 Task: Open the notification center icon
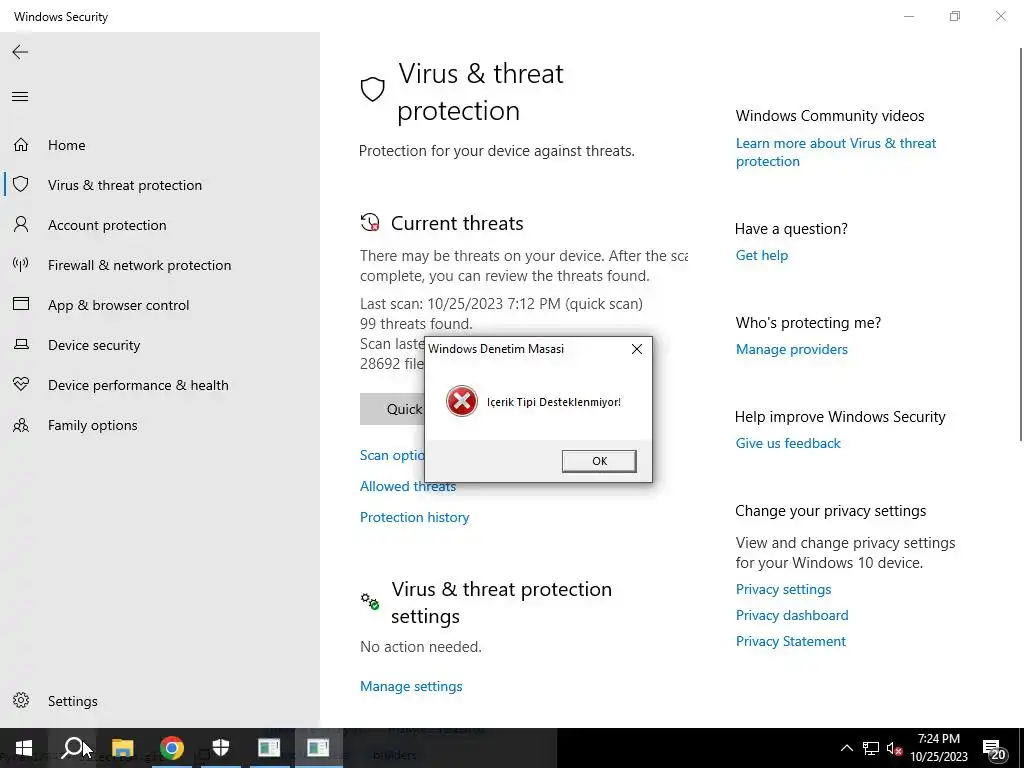(994, 748)
